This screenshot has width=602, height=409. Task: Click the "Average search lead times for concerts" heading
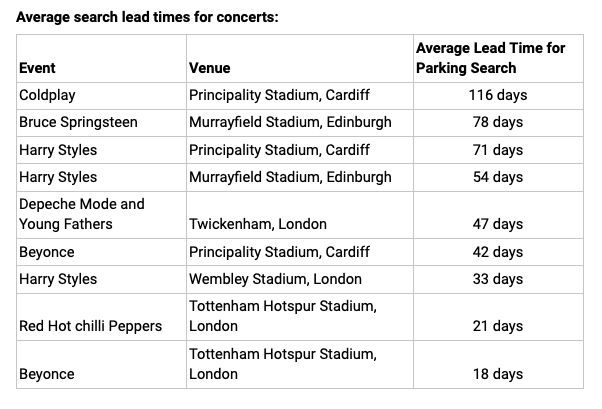(148, 17)
